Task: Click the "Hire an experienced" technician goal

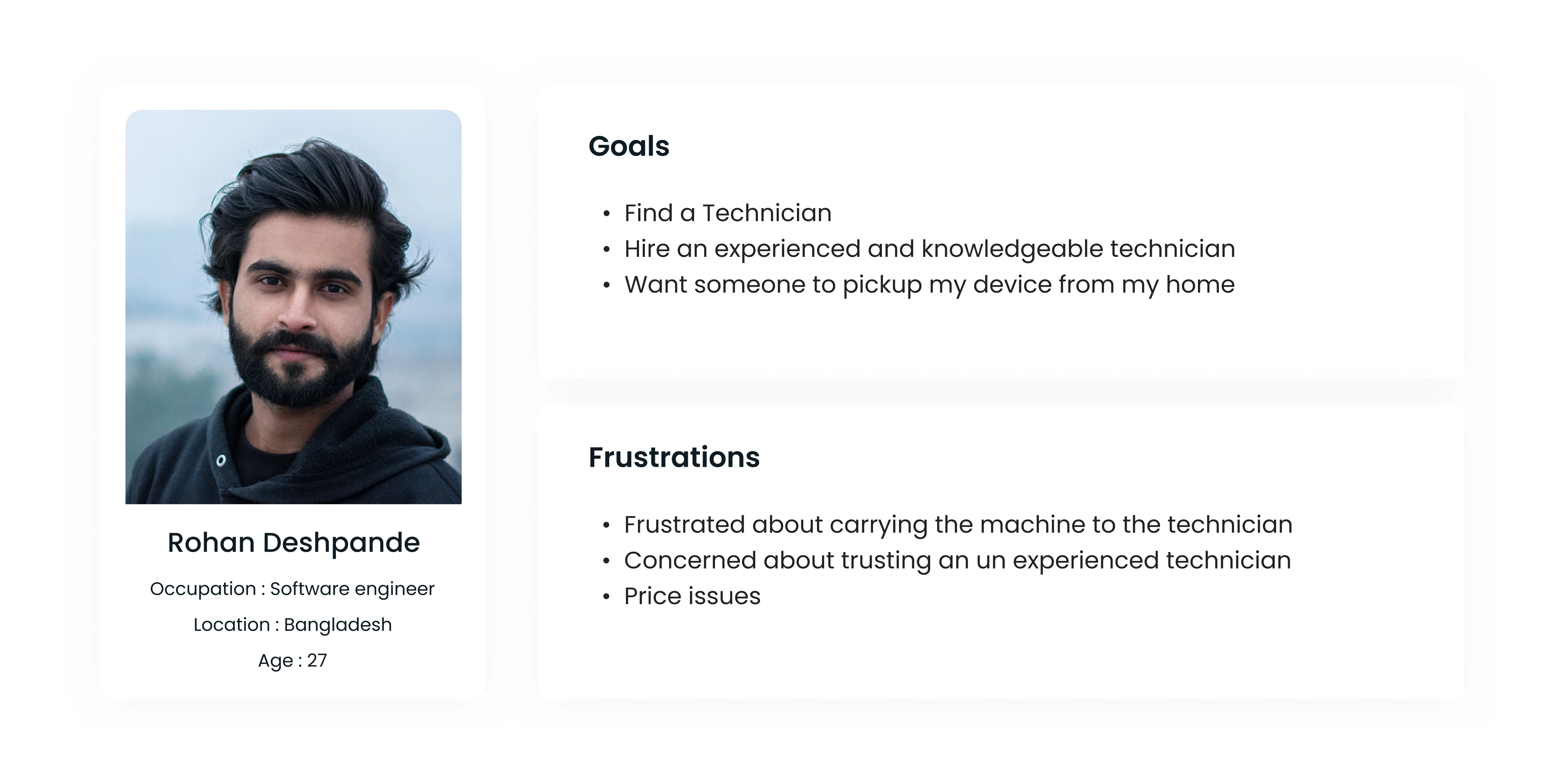Action: 929,249
